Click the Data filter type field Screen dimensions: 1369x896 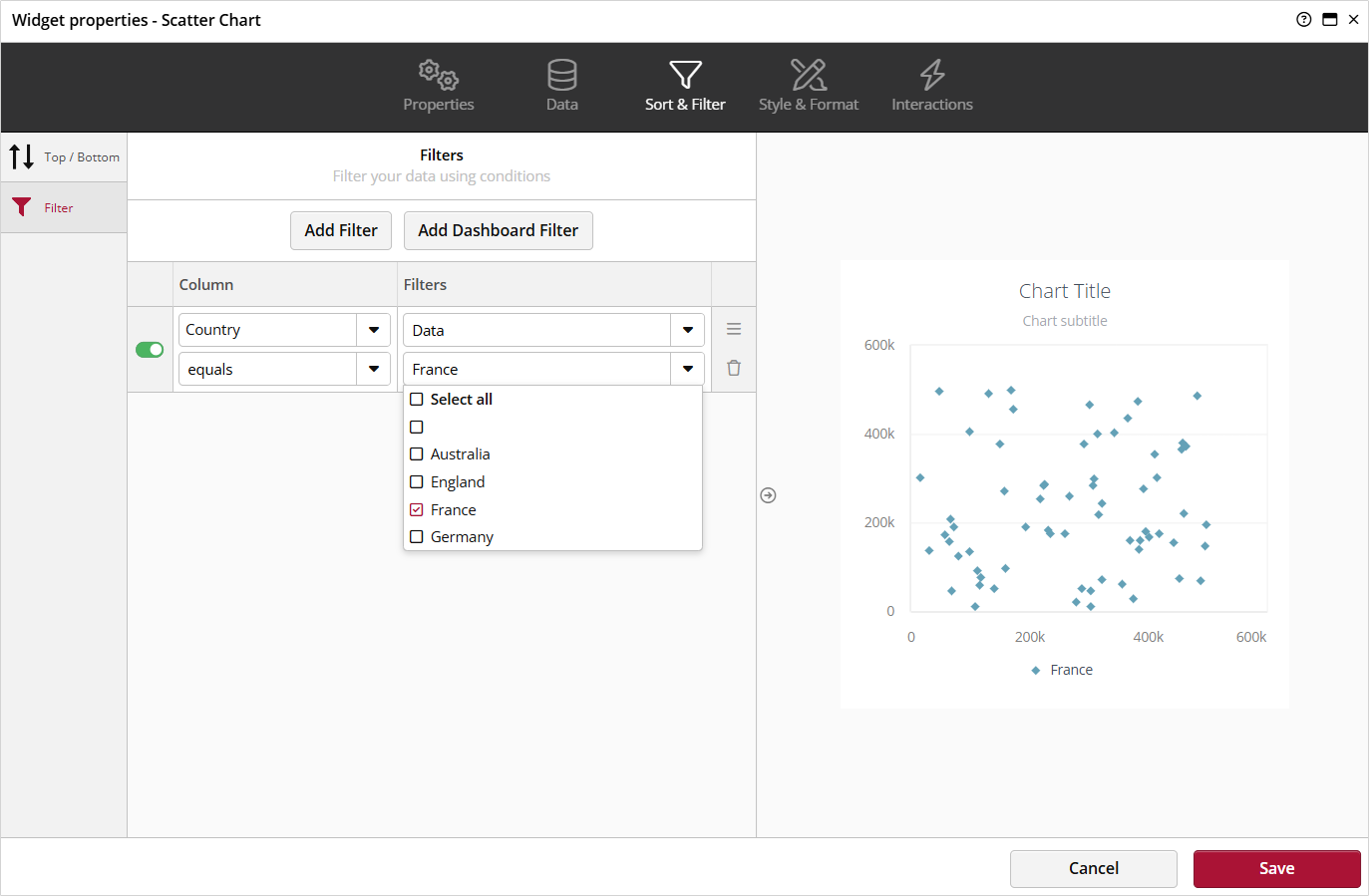[x=536, y=330]
